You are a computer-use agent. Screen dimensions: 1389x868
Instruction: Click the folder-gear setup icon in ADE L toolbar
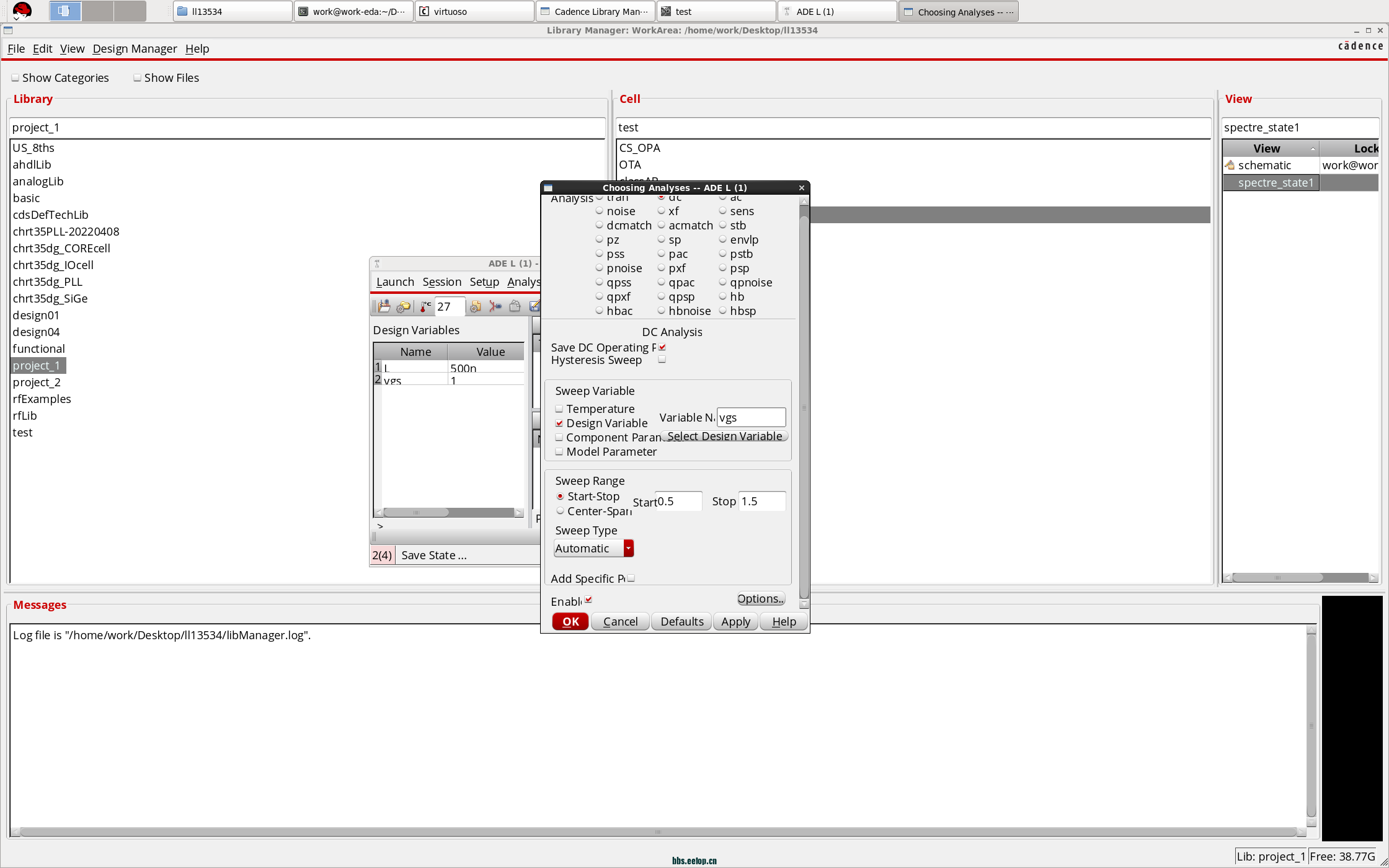404,306
